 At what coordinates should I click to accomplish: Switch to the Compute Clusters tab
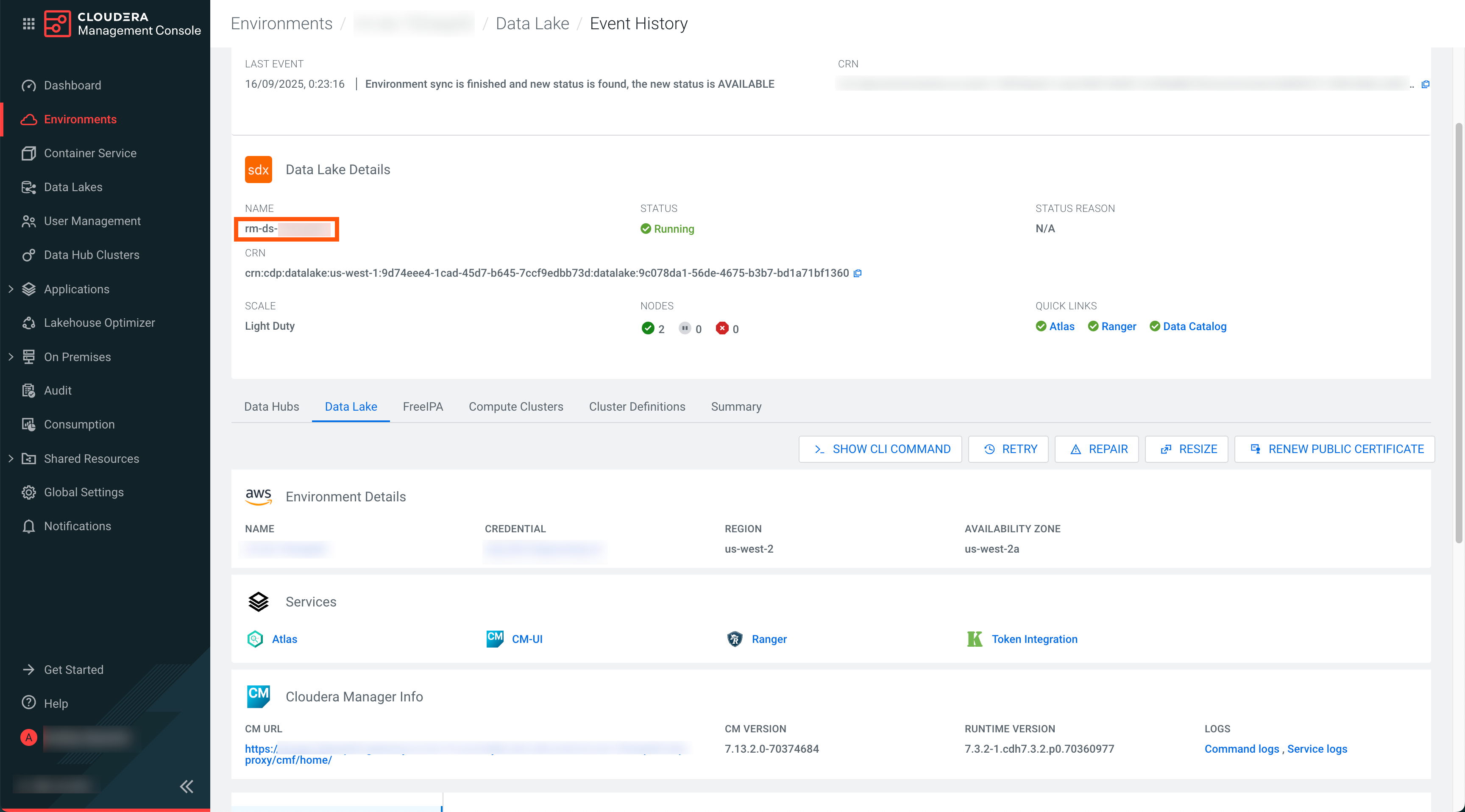click(x=516, y=406)
